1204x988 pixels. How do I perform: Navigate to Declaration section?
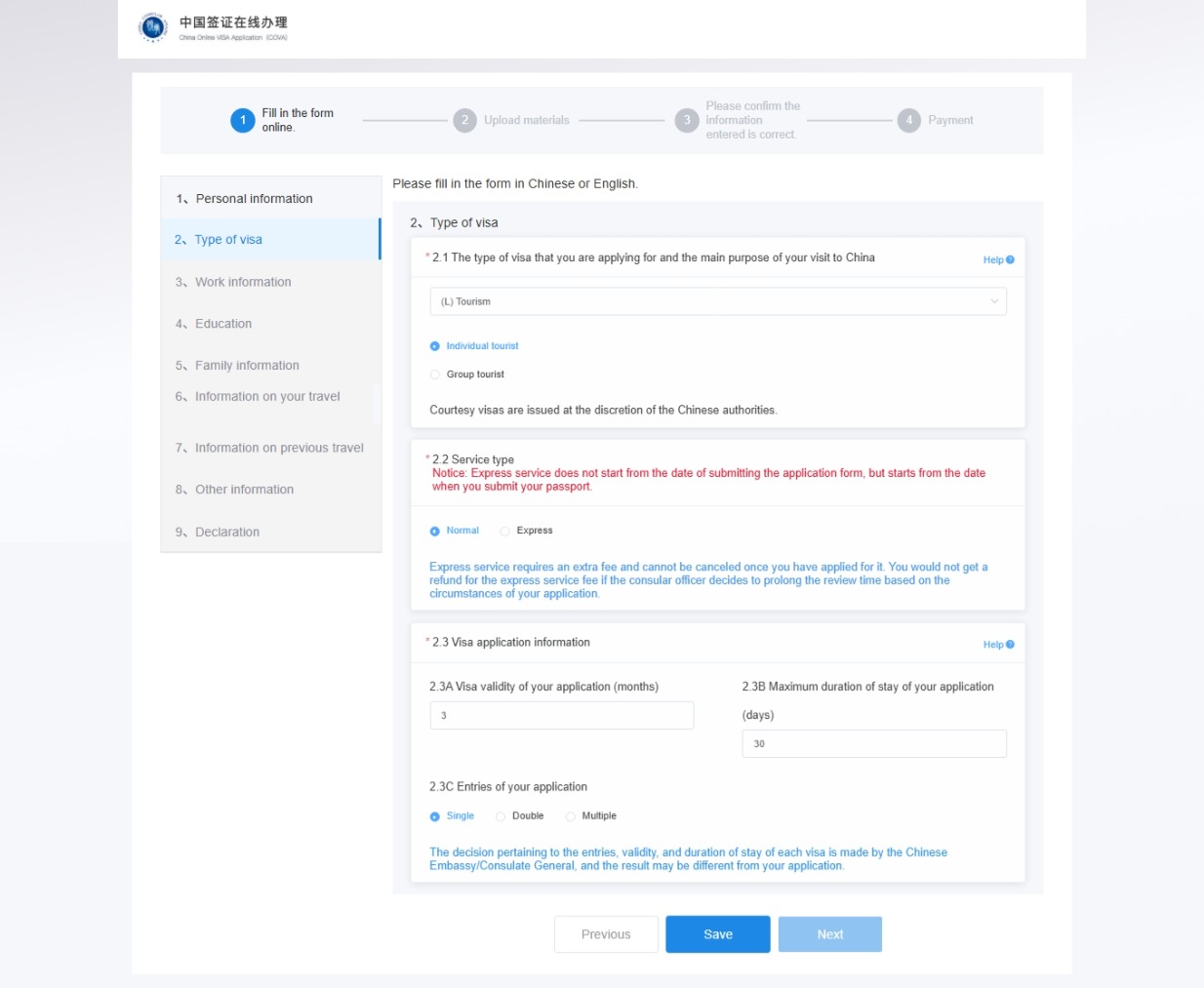pyautogui.click(x=227, y=533)
